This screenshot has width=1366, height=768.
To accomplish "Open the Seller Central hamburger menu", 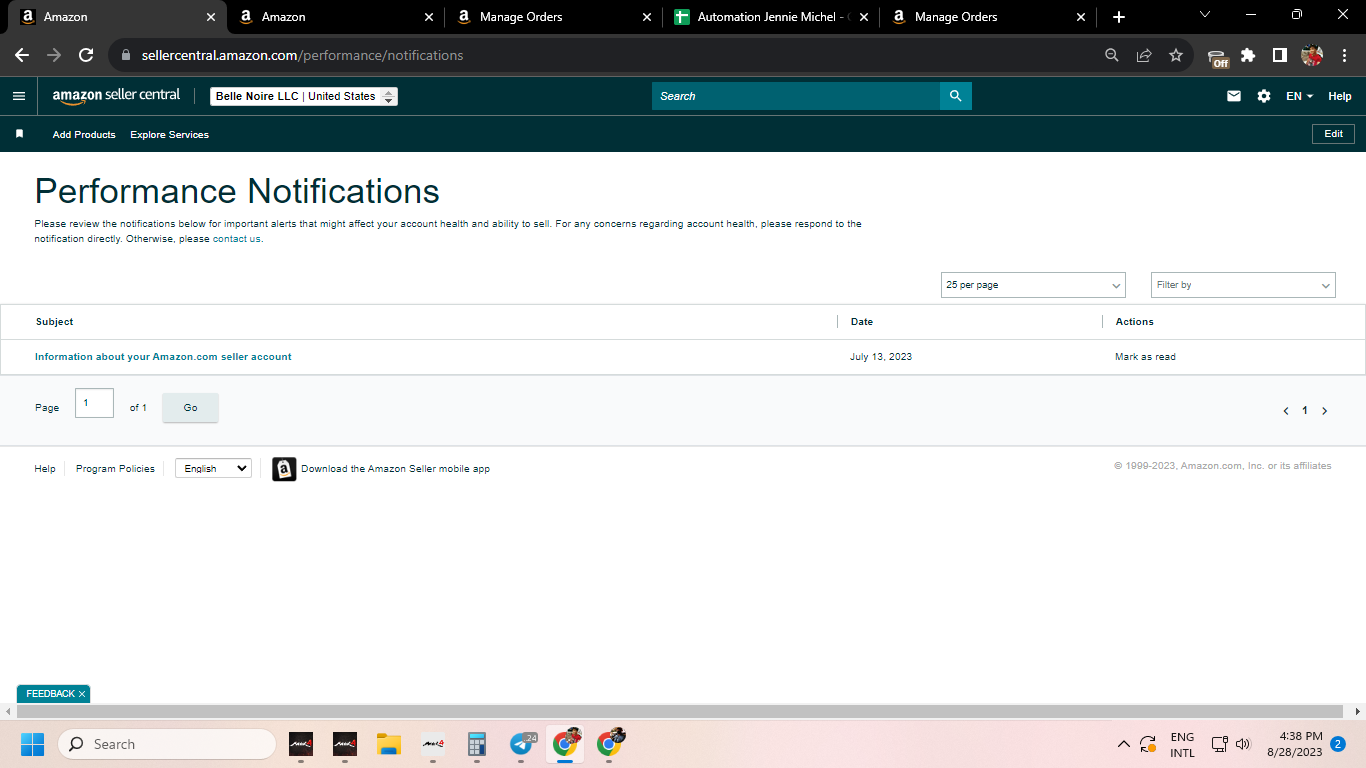I will click(x=19, y=96).
